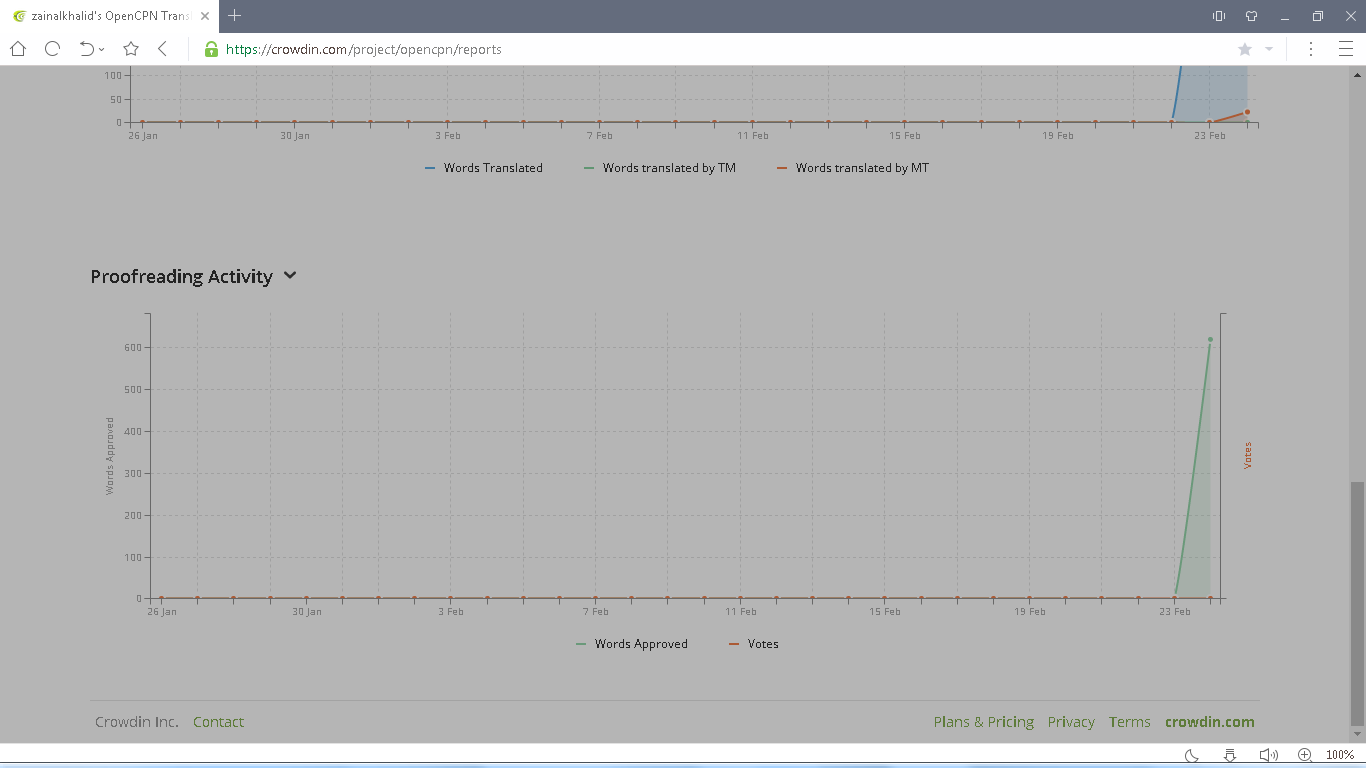Select the OpenCPN Translation tab

pyautogui.click(x=108, y=16)
